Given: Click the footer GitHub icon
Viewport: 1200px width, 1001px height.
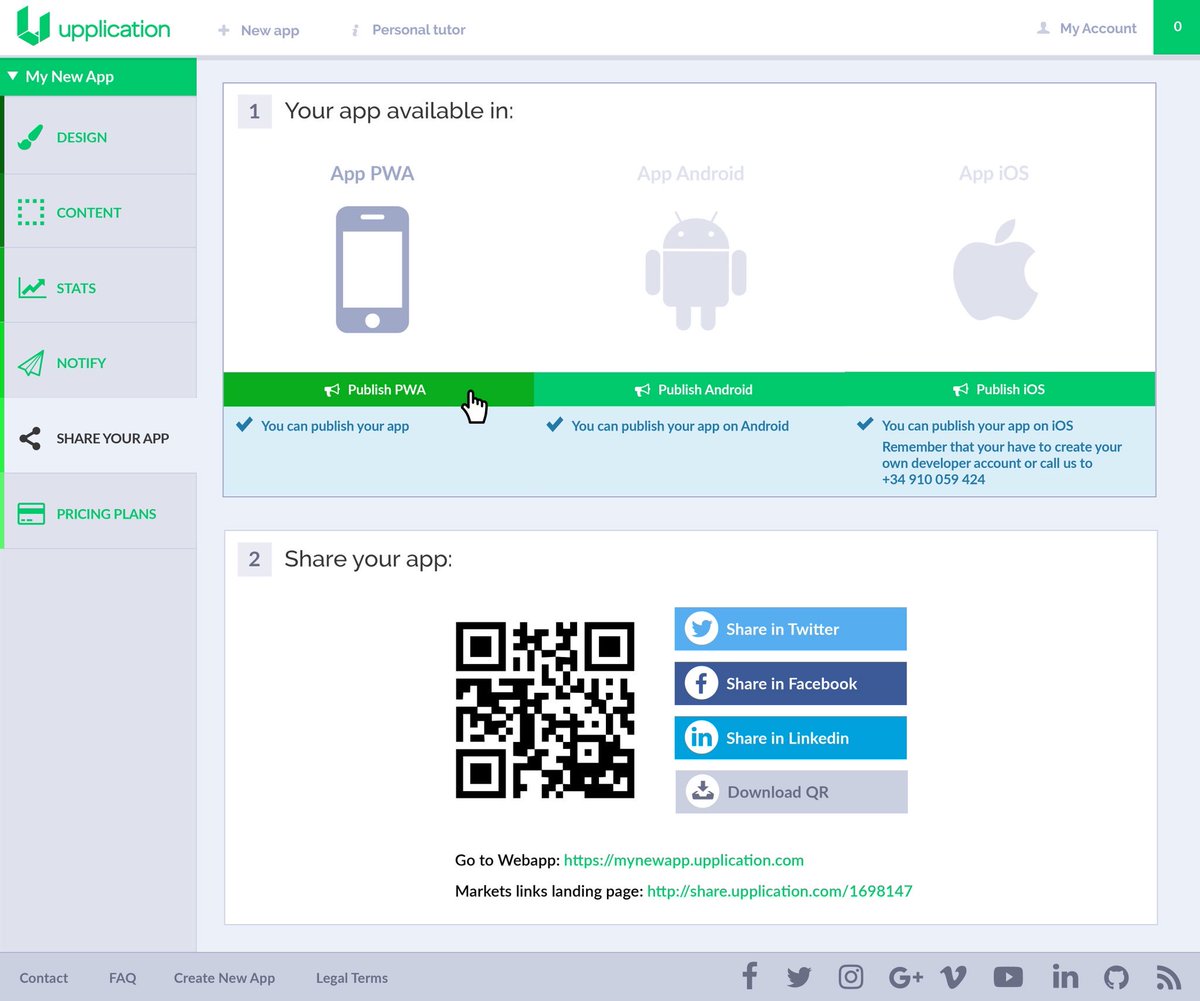Looking at the screenshot, I should click(1116, 977).
